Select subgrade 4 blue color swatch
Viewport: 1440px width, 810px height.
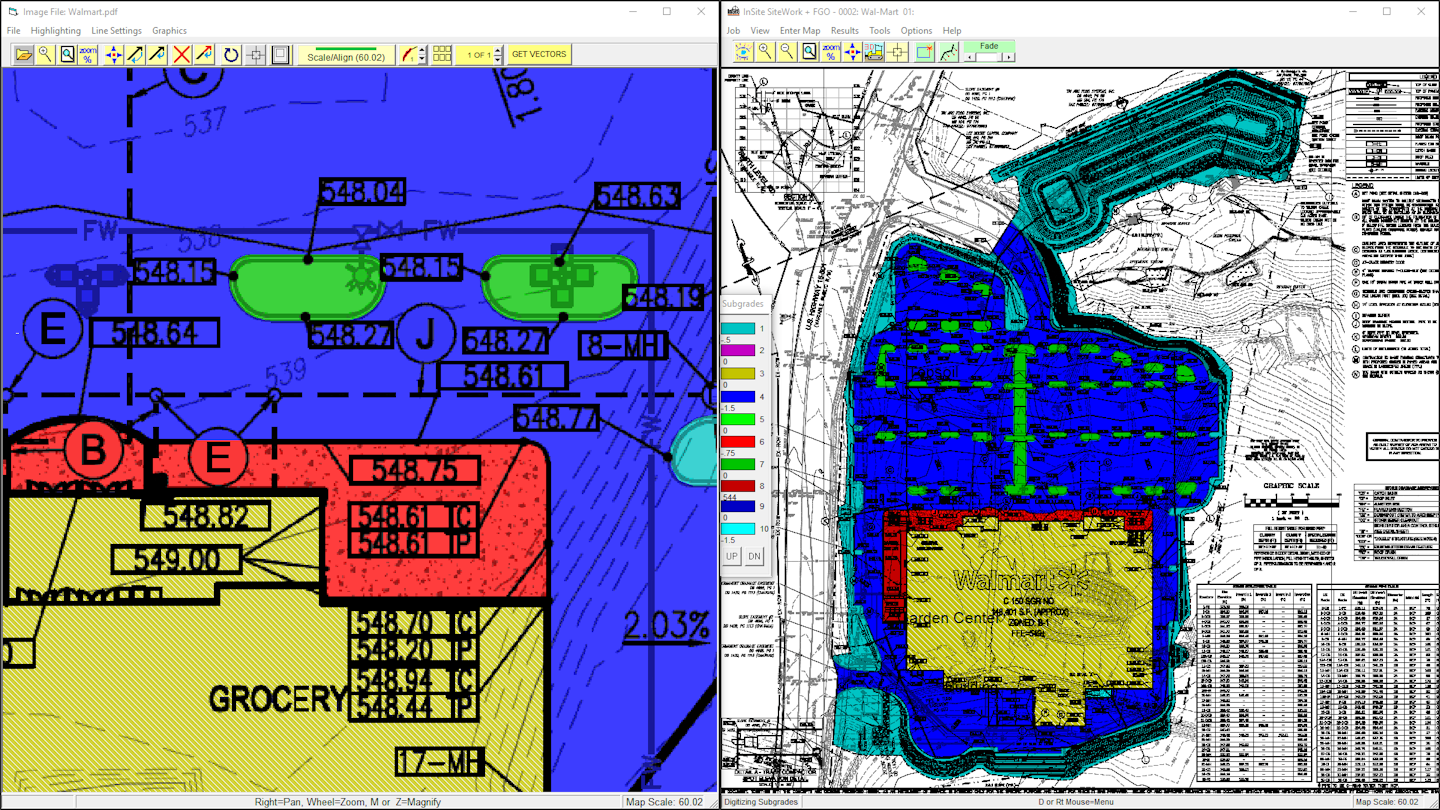[x=738, y=396]
